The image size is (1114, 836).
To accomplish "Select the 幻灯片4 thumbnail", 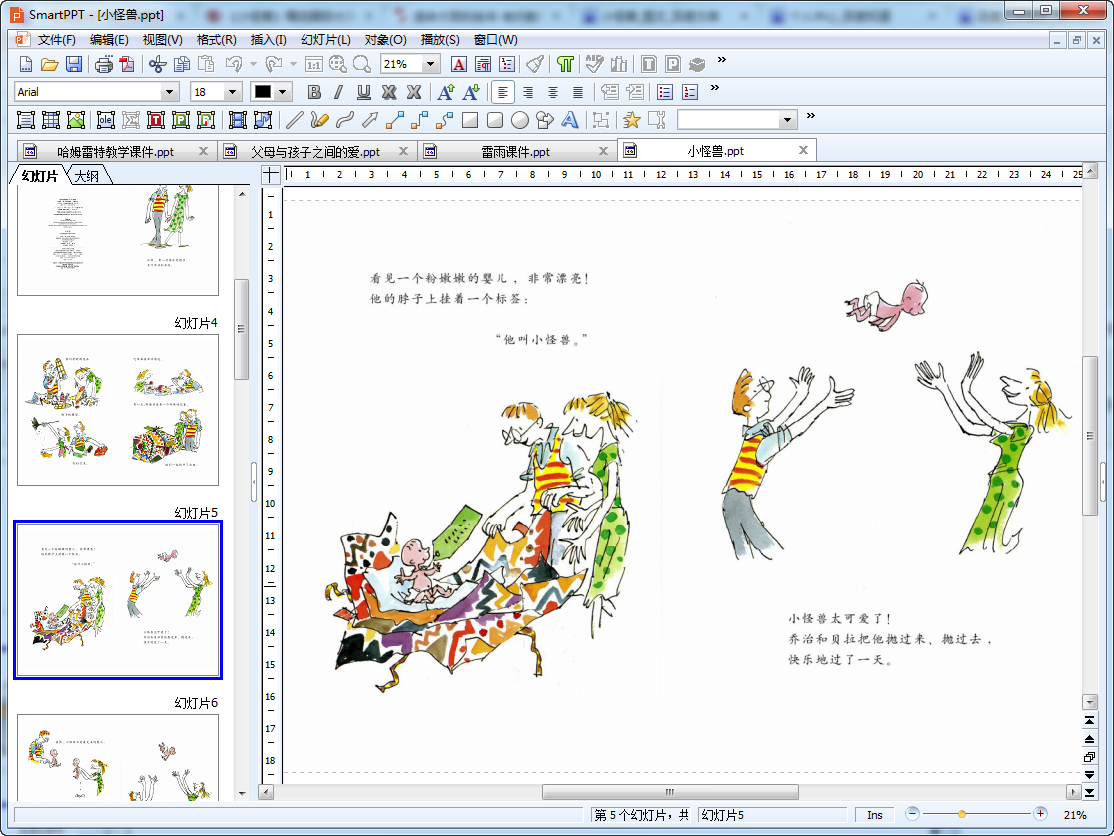I will (x=118, y=410).
